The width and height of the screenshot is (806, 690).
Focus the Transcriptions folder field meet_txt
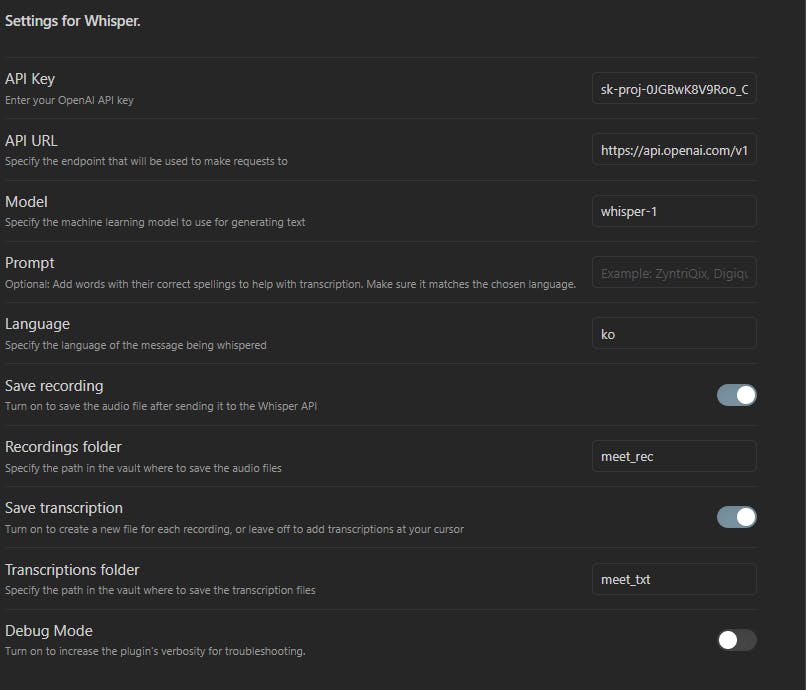[x=674, y=578]
